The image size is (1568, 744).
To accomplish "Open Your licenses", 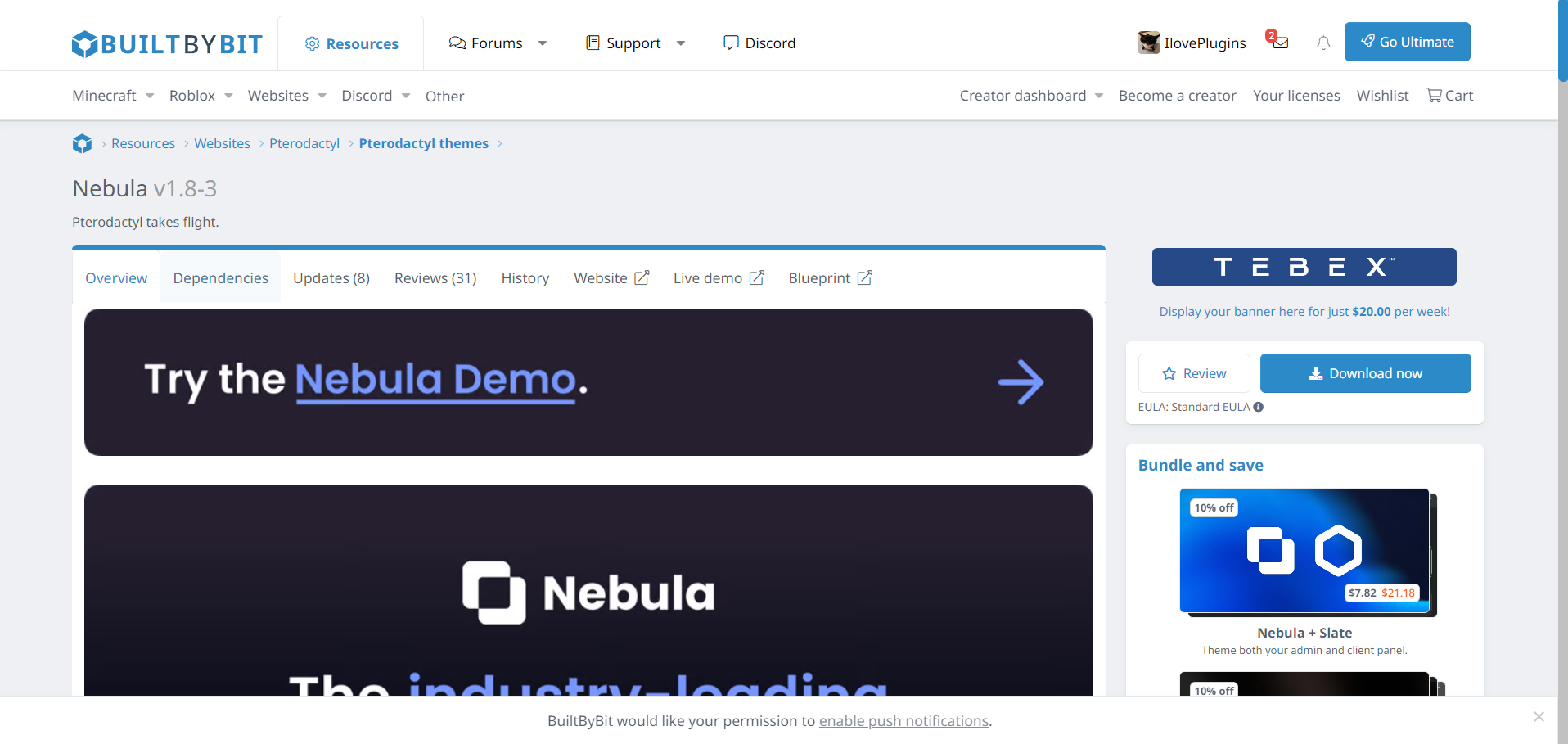I will click(1296, 96).
